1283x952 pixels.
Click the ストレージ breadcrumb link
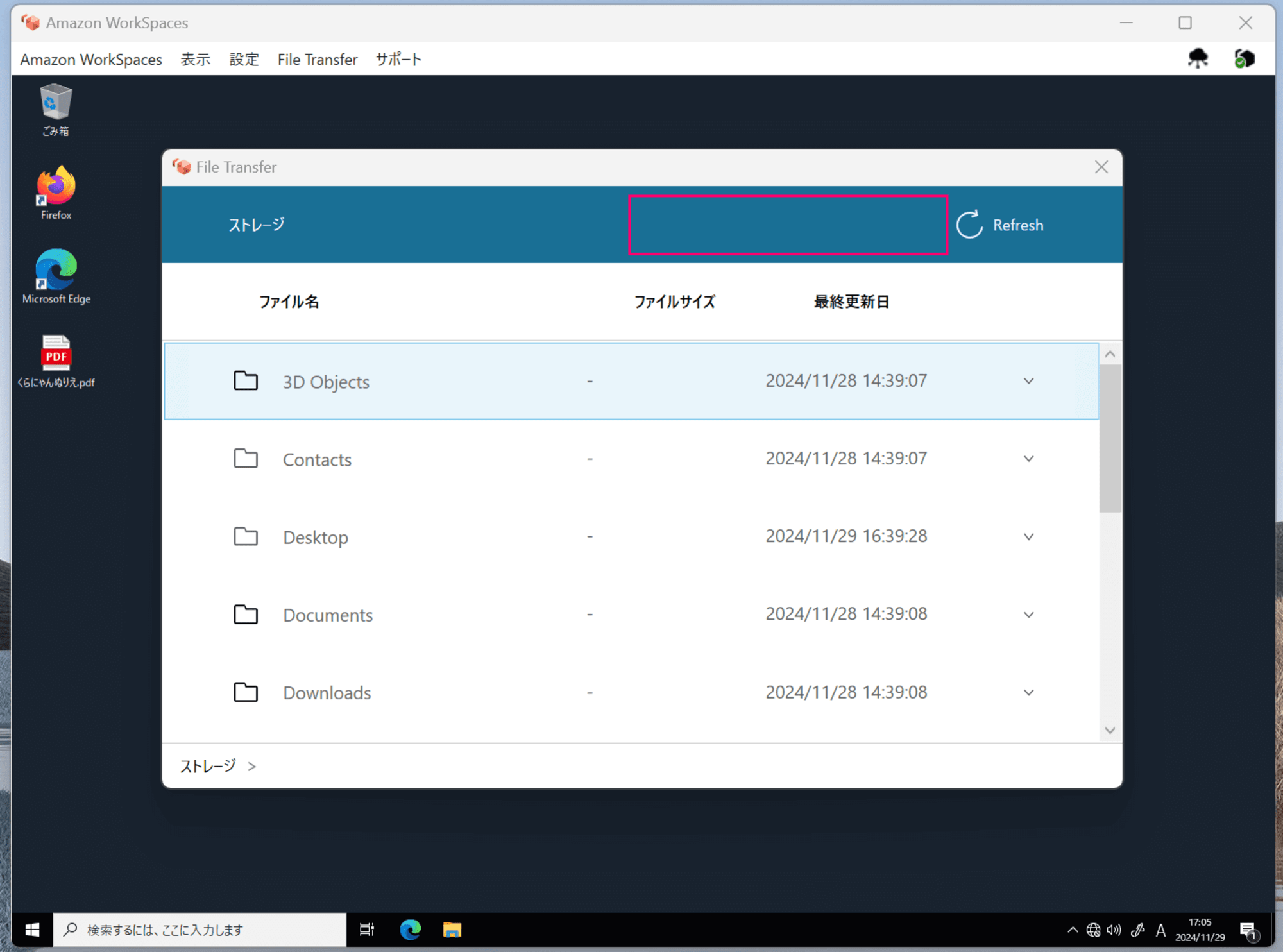pyautogui.click(x=208, y=766)
